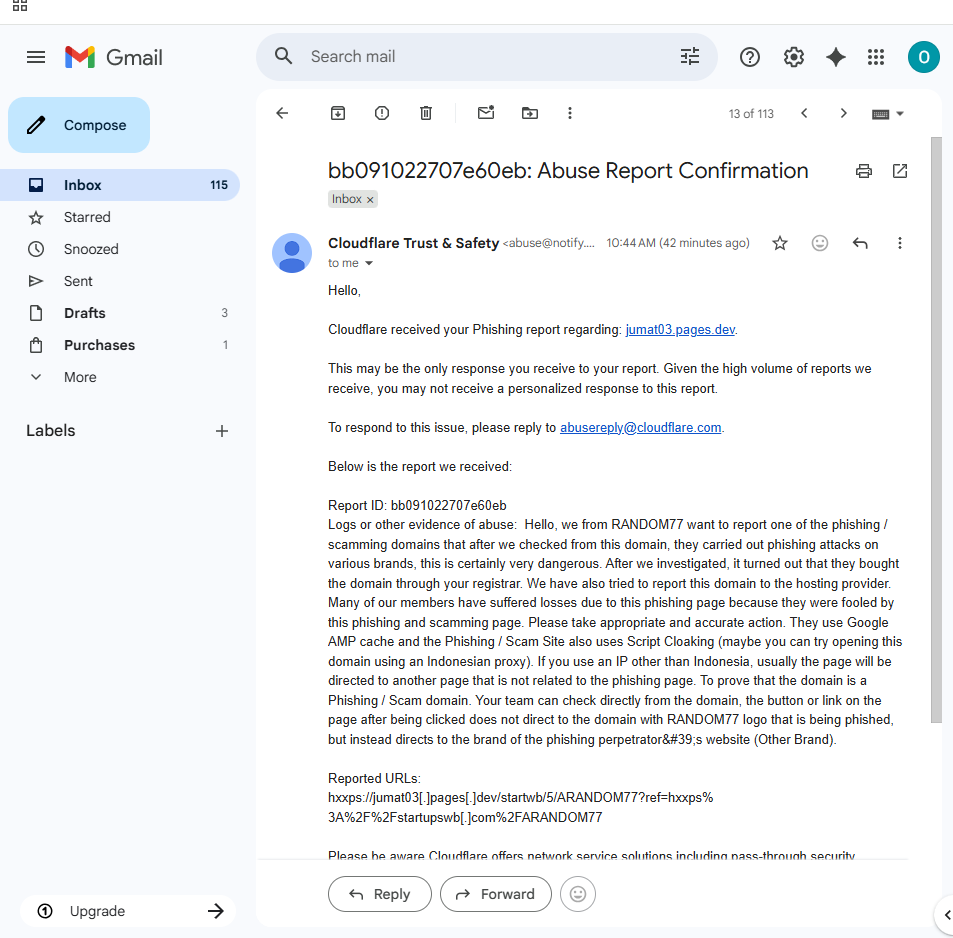The image size is (953, 938).
Task: Open Settings gear icon
Action: [x=793, y=57]
